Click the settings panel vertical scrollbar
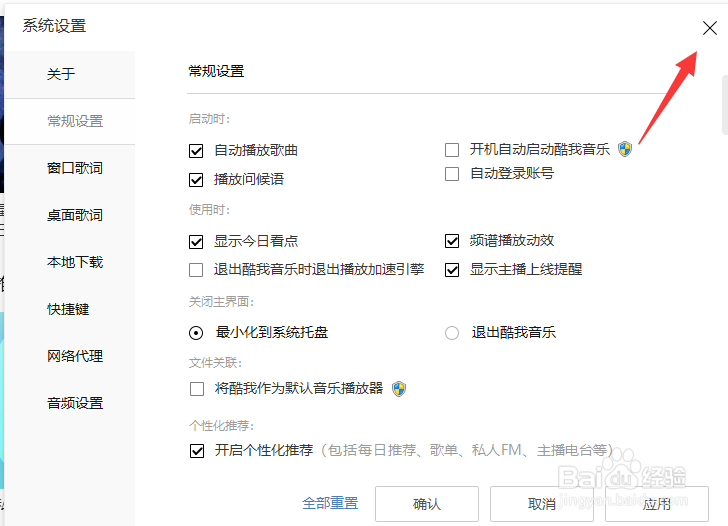Viewport: 728px width, 526px height. click(725, 105)
